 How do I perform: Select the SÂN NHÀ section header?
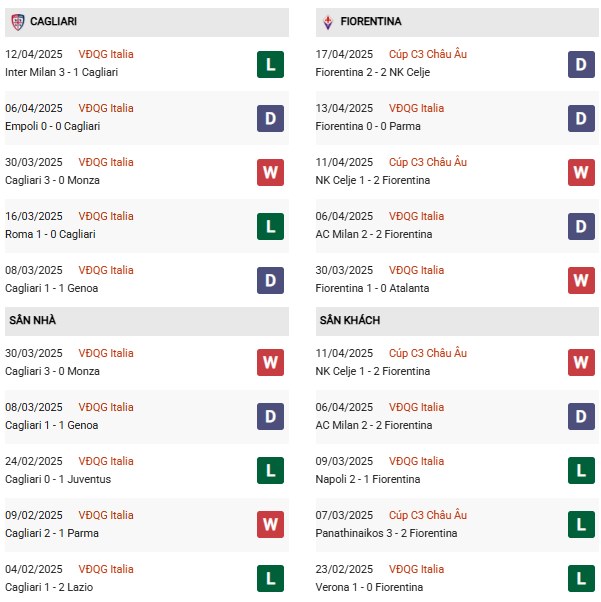click(35, 320)
